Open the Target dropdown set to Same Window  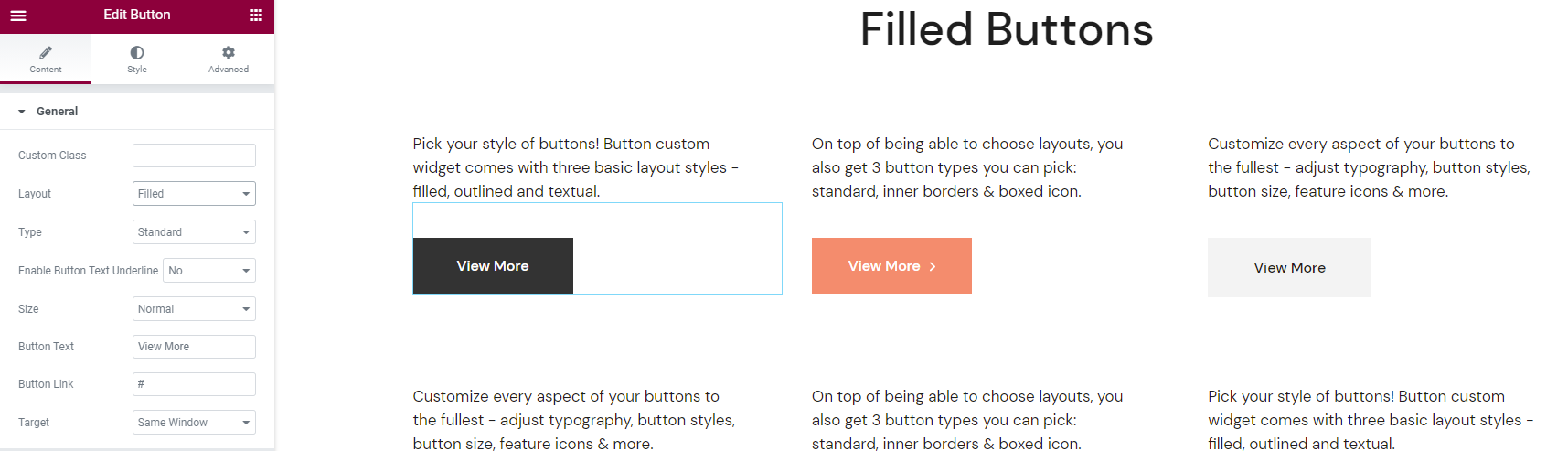click(194, 423)
